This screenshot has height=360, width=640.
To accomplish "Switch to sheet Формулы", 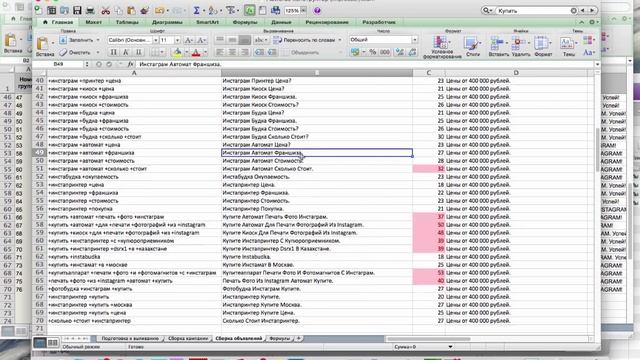I will click(x=280, y=338).
